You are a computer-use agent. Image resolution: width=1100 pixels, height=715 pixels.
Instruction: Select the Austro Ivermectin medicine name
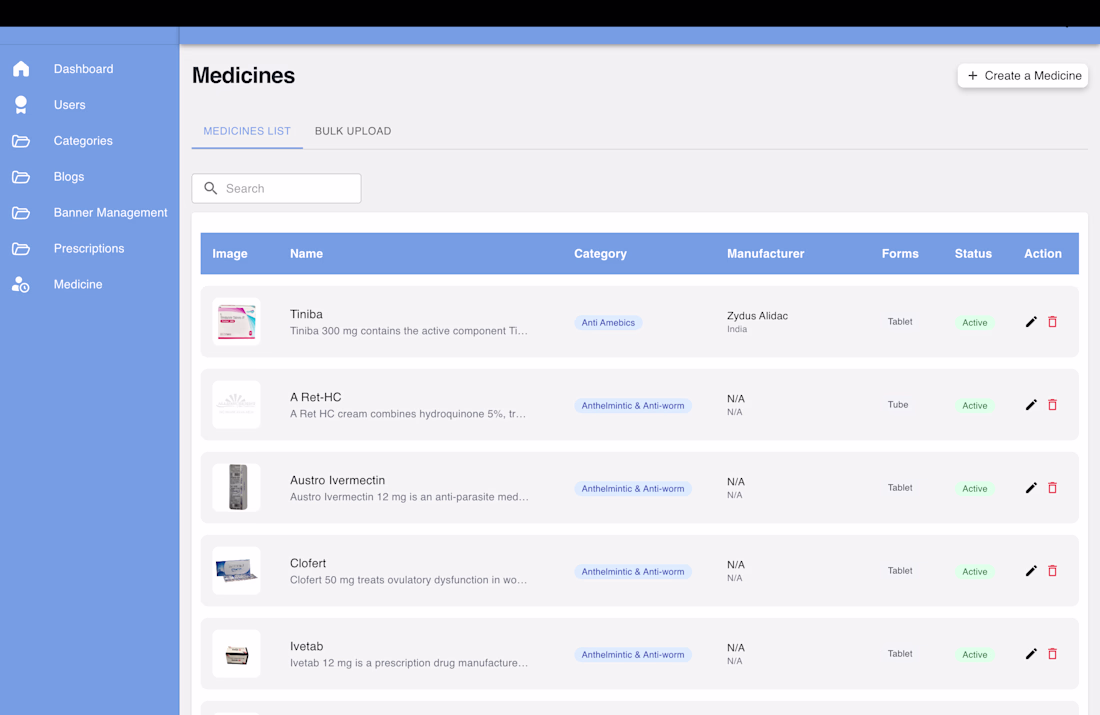(x=337, y=480)
